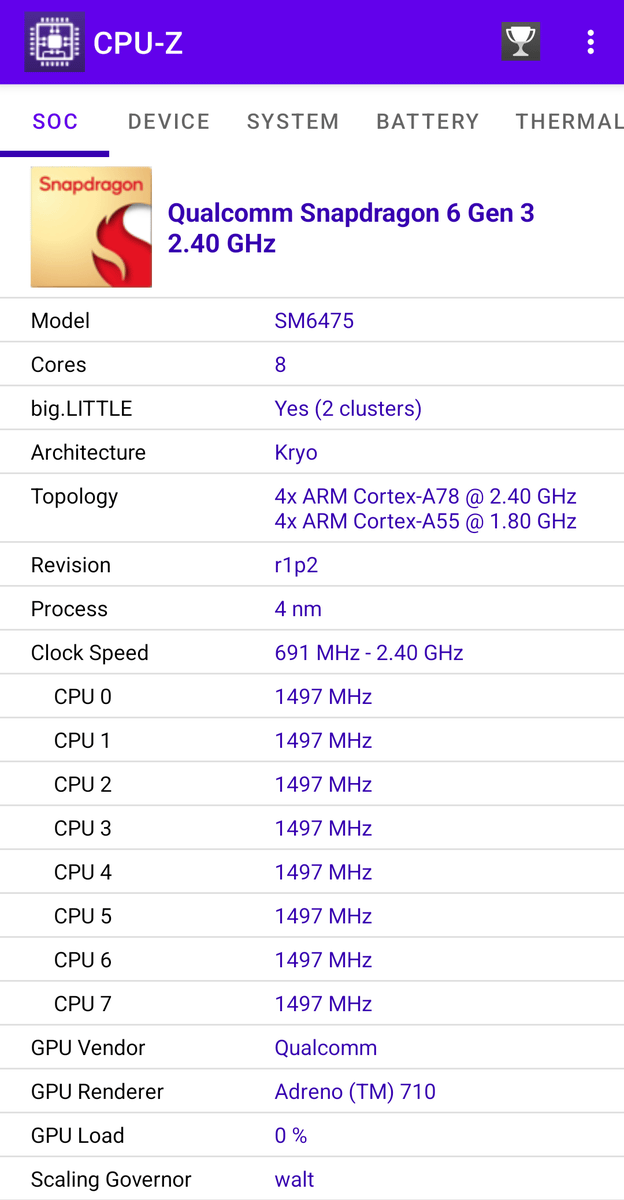Select the THERMAL tab
This screenshot has height=1200, width=624.
click(x=568, y=121)
